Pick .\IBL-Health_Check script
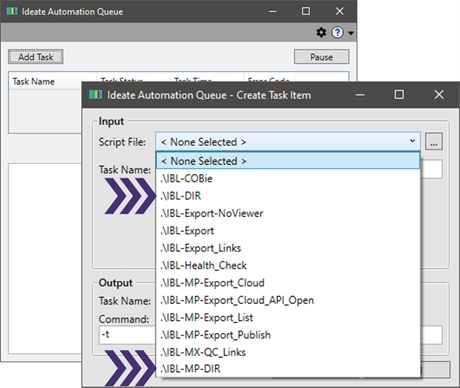The width and height of the screenshot is (460, 388). pyautogui.click(x=288, y=265)
